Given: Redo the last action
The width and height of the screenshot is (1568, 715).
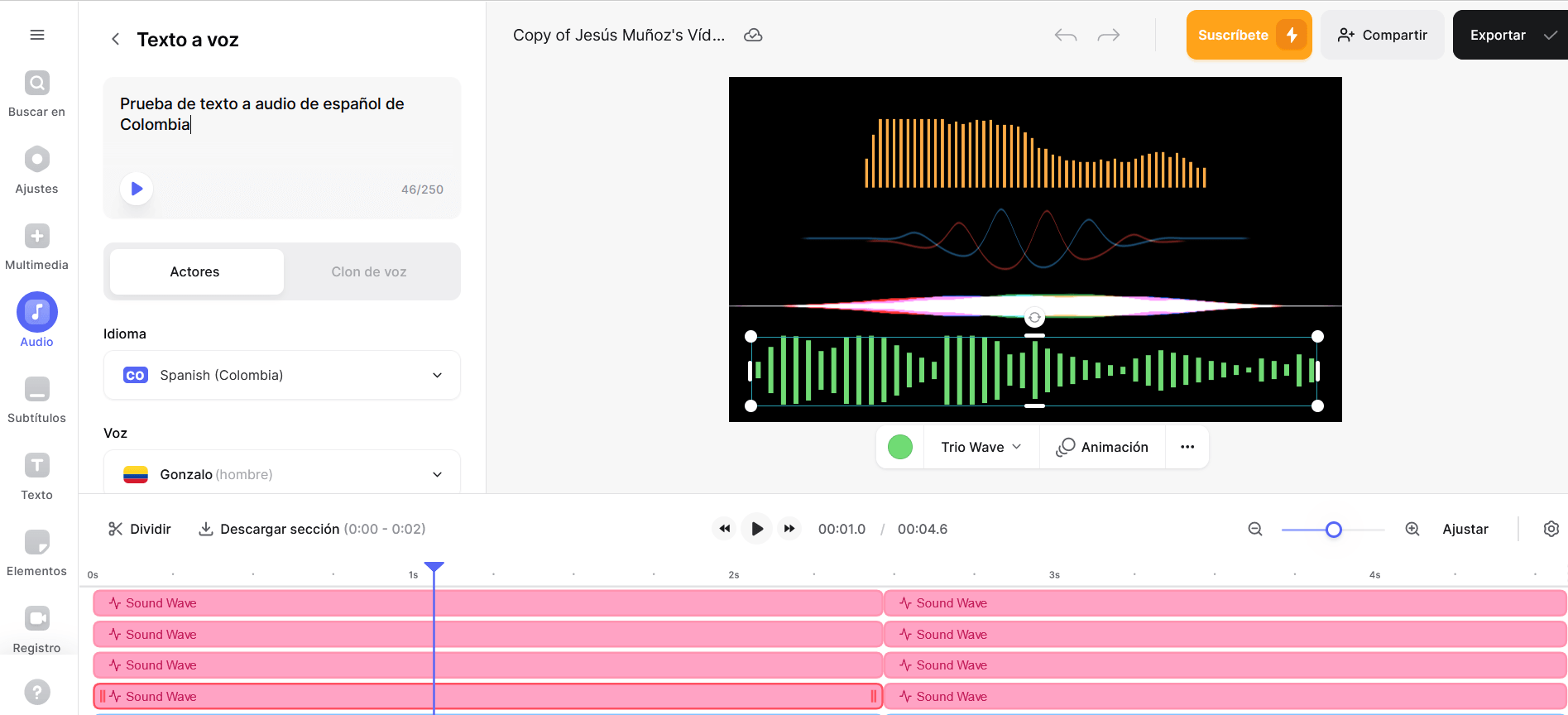Looking at the screenshot, I should pyautogui.click(x=1109, y=35).
